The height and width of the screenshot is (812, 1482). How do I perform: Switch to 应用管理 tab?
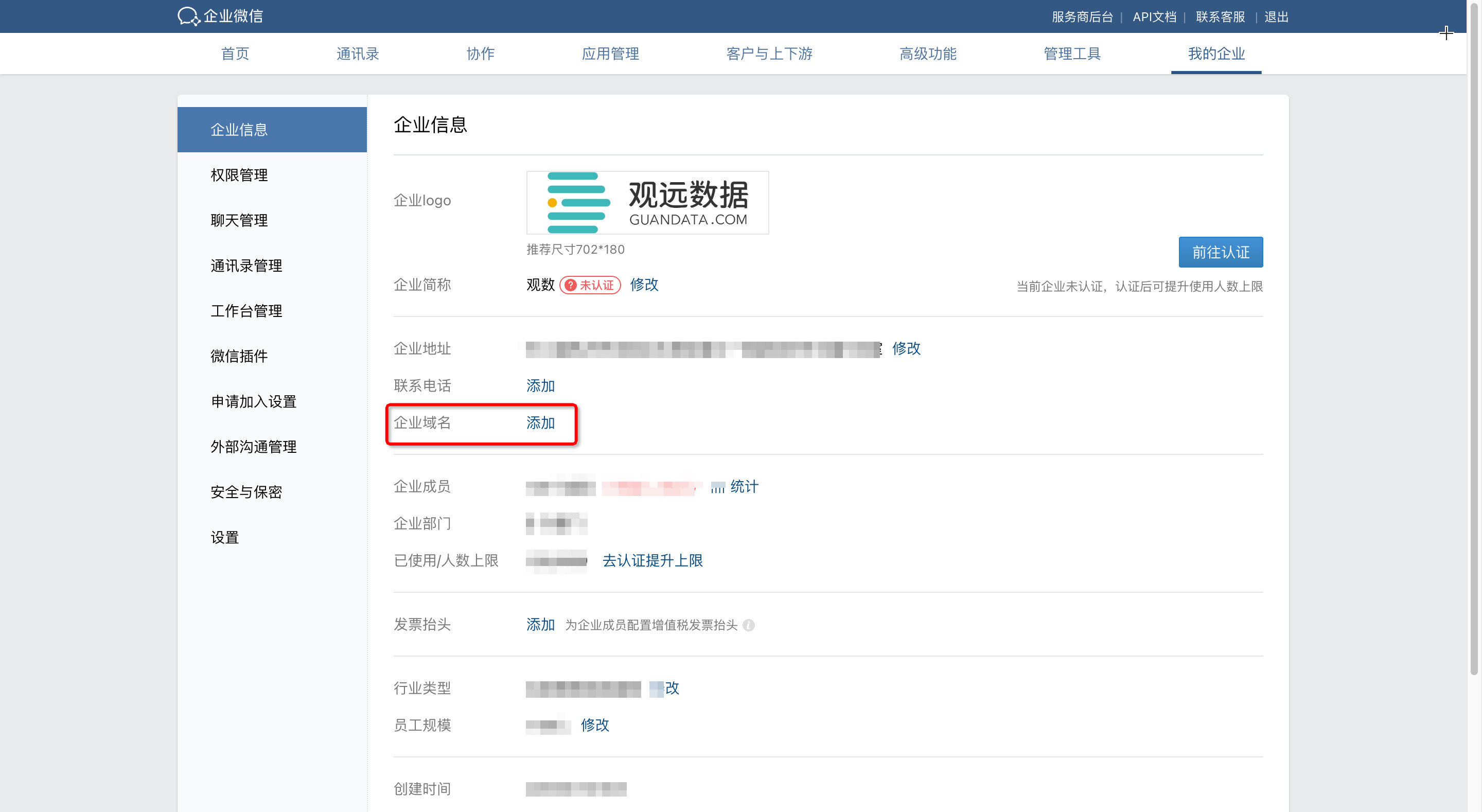tap(610, 54)
